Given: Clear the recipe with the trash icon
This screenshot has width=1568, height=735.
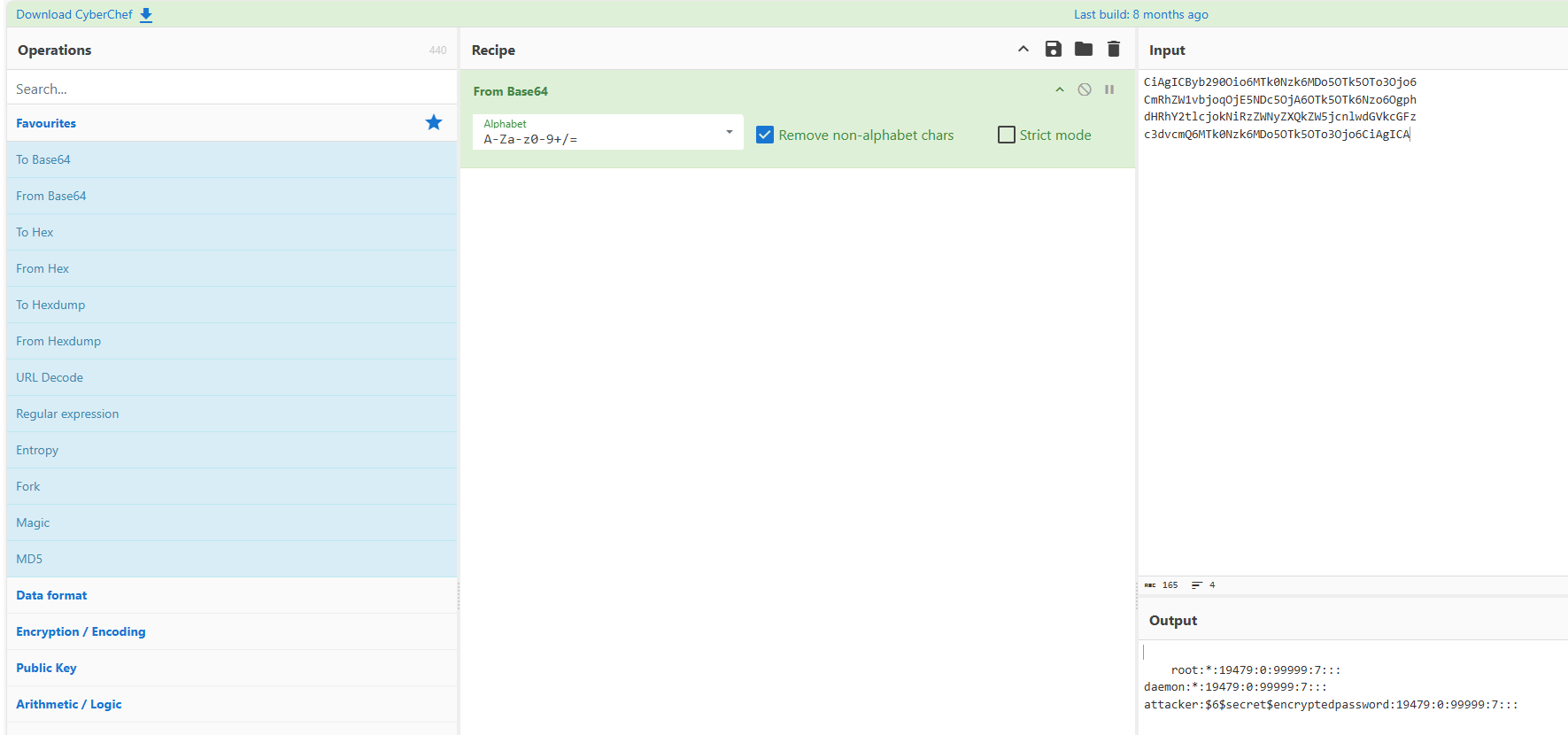Looking at the screenshot, I should pos(1114,50).
